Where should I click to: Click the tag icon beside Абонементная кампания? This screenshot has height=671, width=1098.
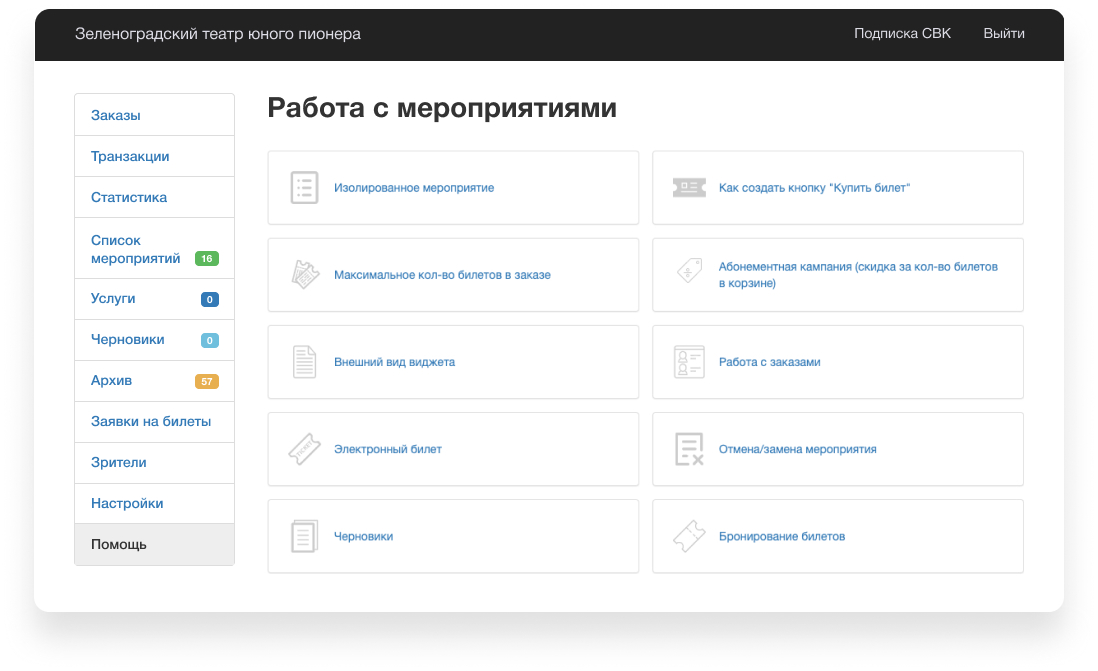click(689, 270)
